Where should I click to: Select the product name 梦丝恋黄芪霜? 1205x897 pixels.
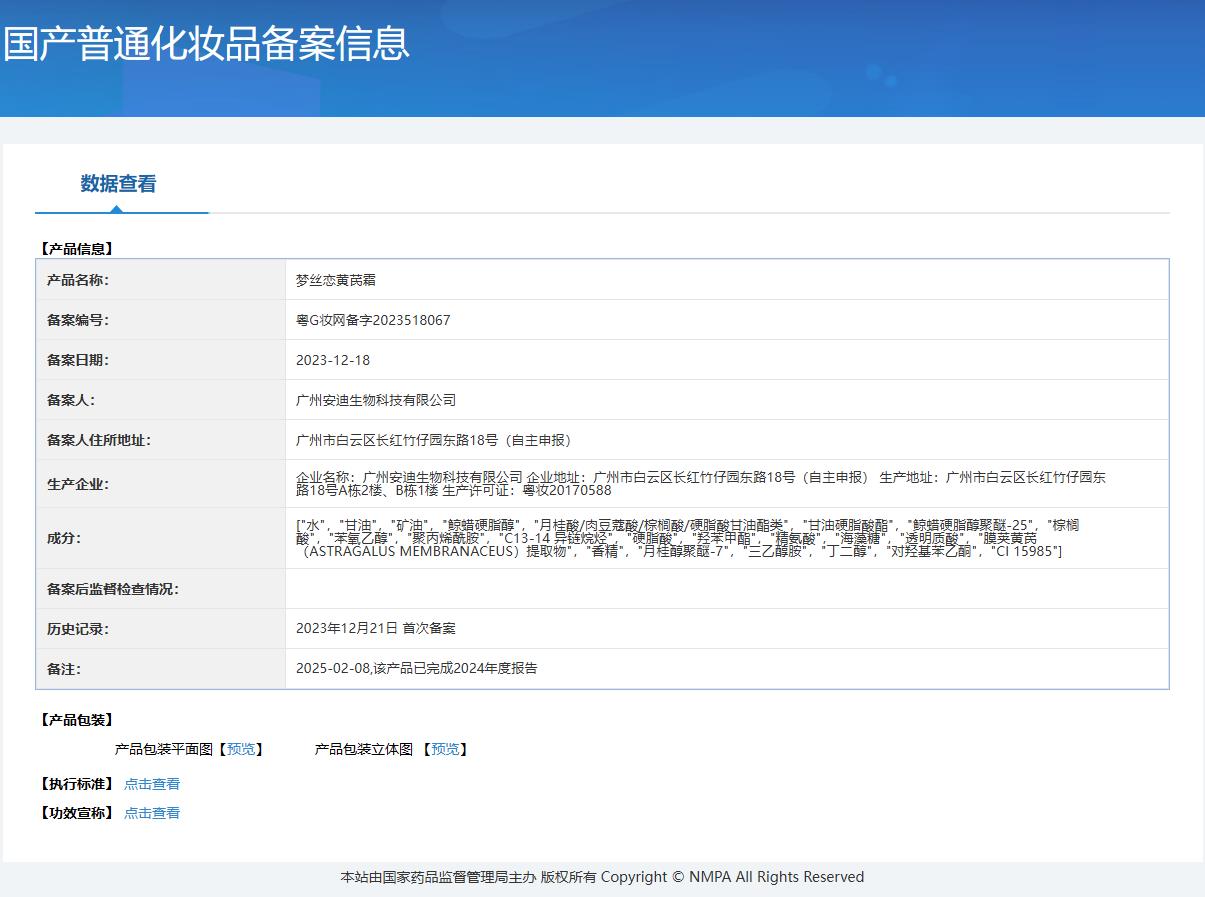(x=336, y=280)
